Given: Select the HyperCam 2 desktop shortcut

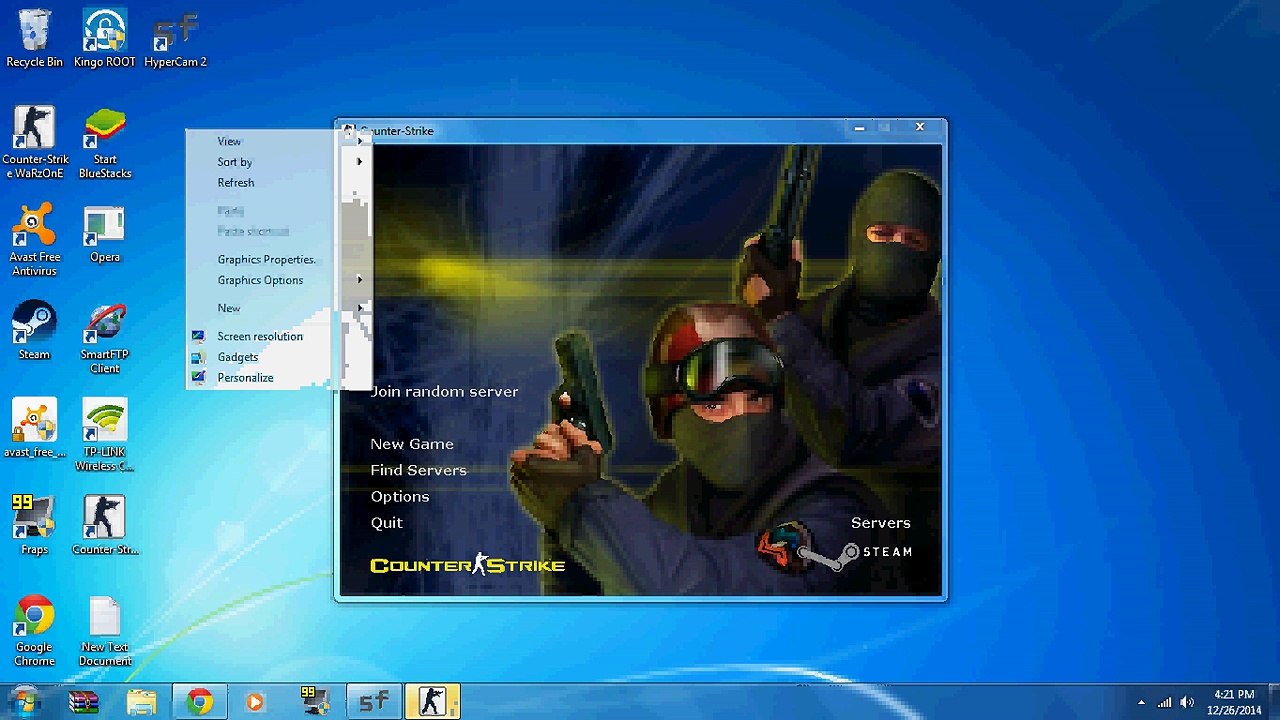Looking at the screenshot, I should point(176,39).
